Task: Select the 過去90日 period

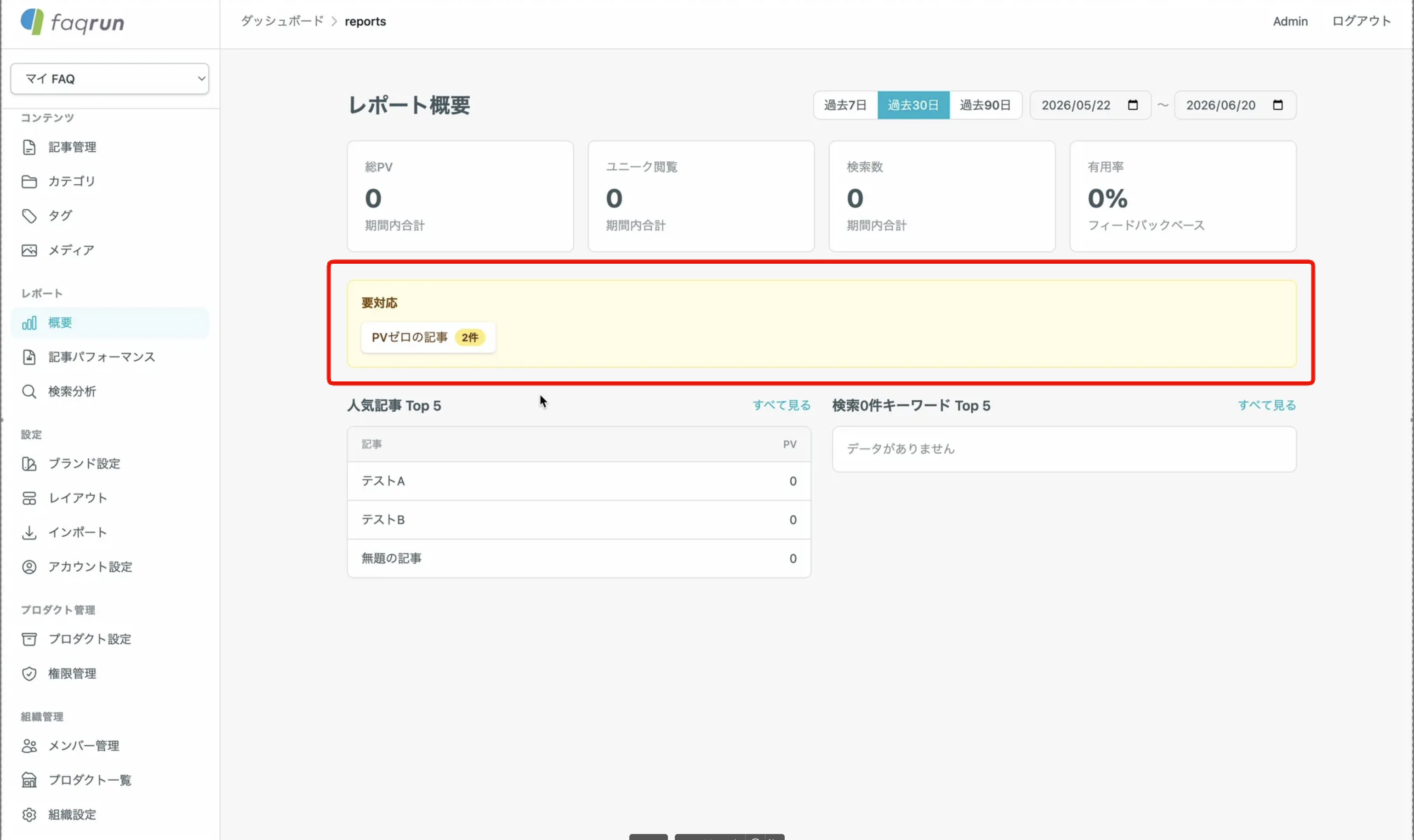Action: (x=985, y=105)
